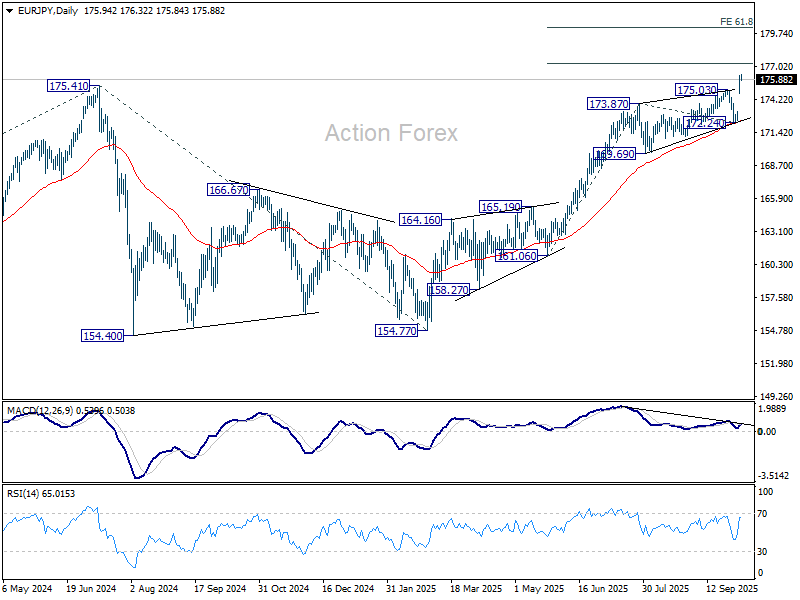This screenshot has width=800, height=600.
Task: Click the 18 Mar 2025 date label
Action: 476,588
